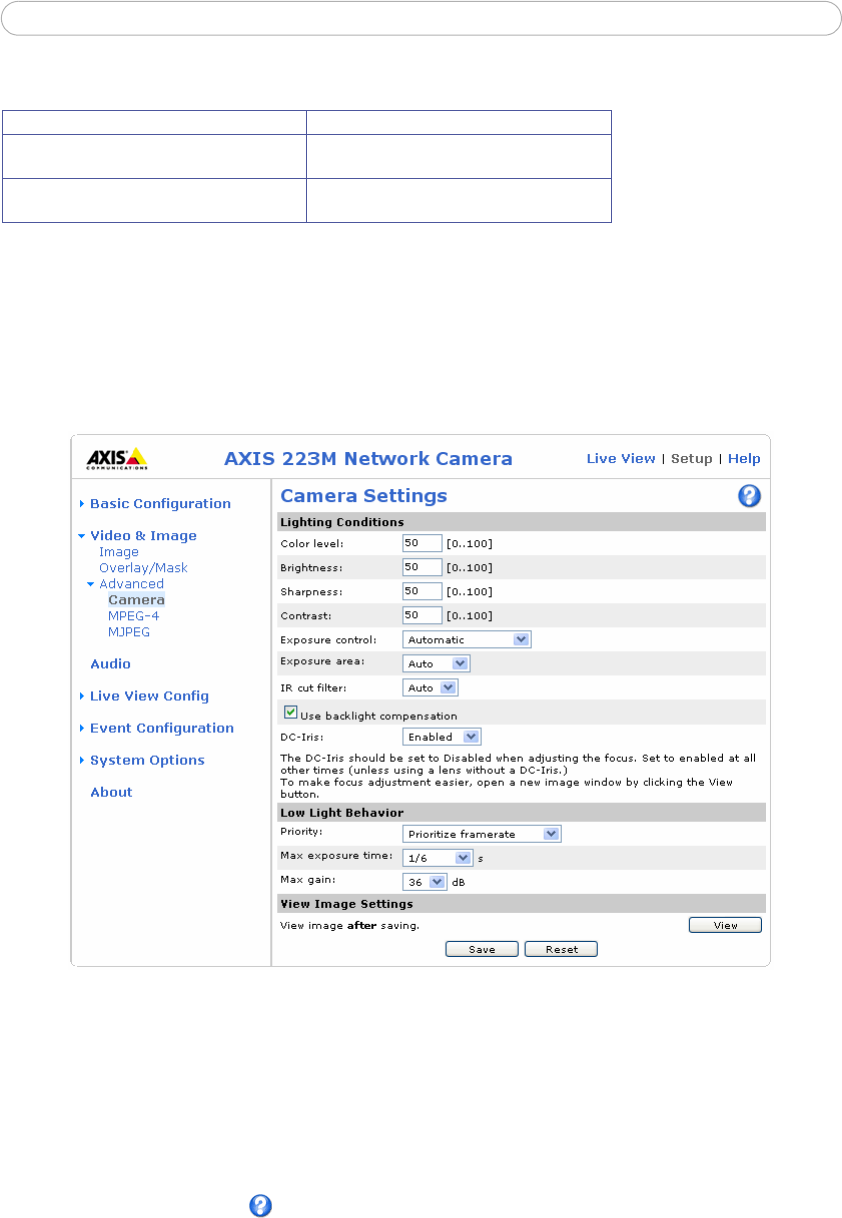The height and width of the screenshot is (1218, 842).
Task: Click the Brightness input field
Action: point(422,567)
